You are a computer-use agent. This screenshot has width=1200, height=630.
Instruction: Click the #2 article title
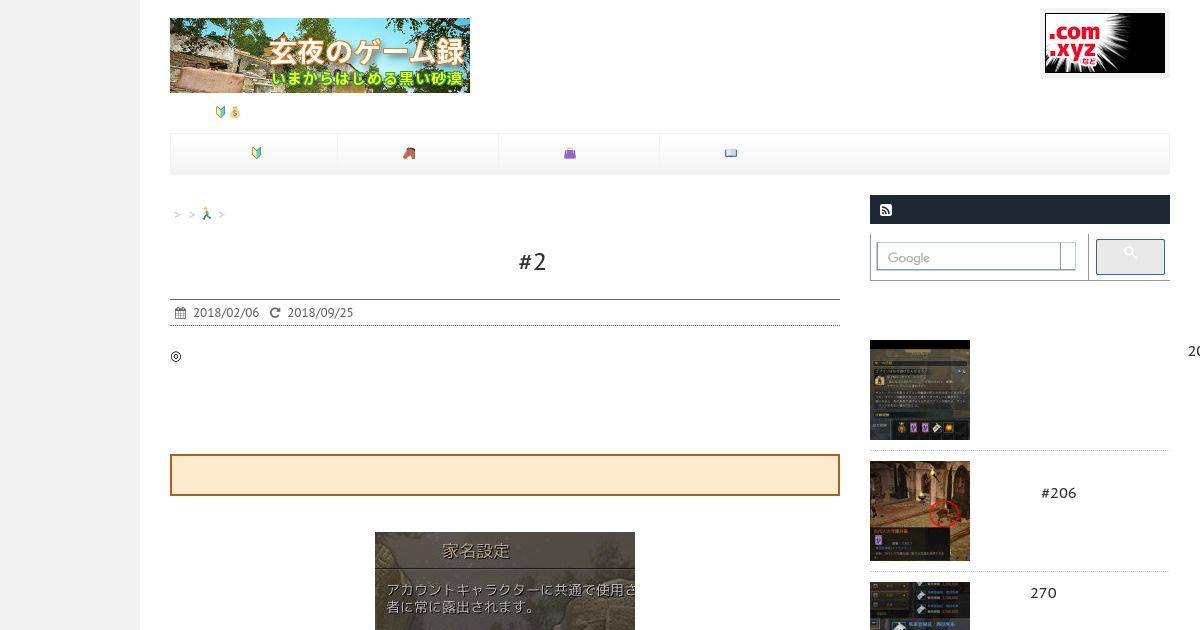point(533,262)
